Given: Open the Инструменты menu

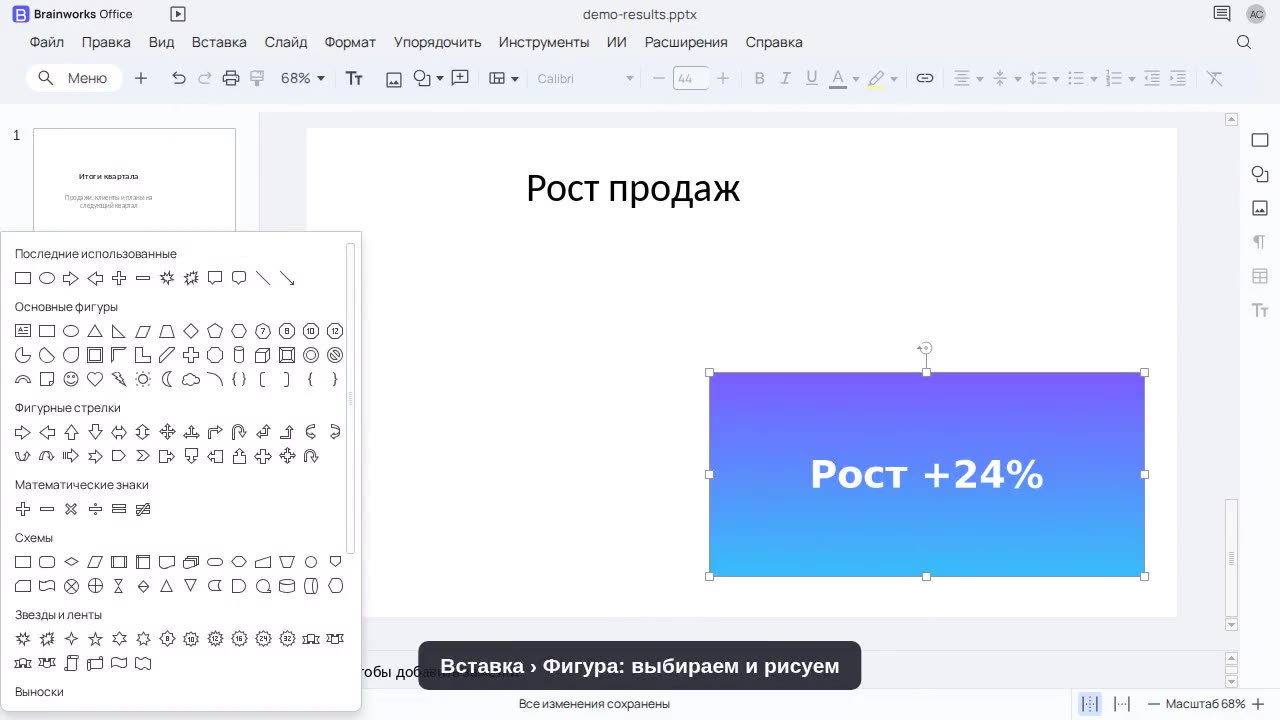Looking at the screenshot, I should 544,42.
